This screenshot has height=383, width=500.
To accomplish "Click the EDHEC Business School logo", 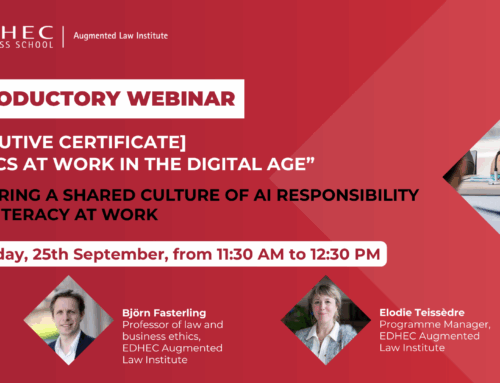I will click(26, 37).
